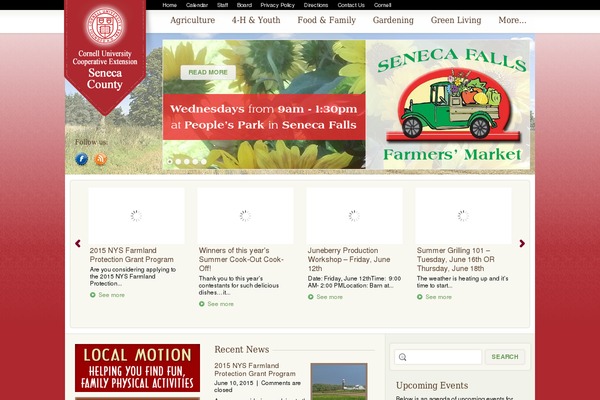Go to previous news carousel items
This screenshot has height=400, width=600.
[x=78, y=243]
